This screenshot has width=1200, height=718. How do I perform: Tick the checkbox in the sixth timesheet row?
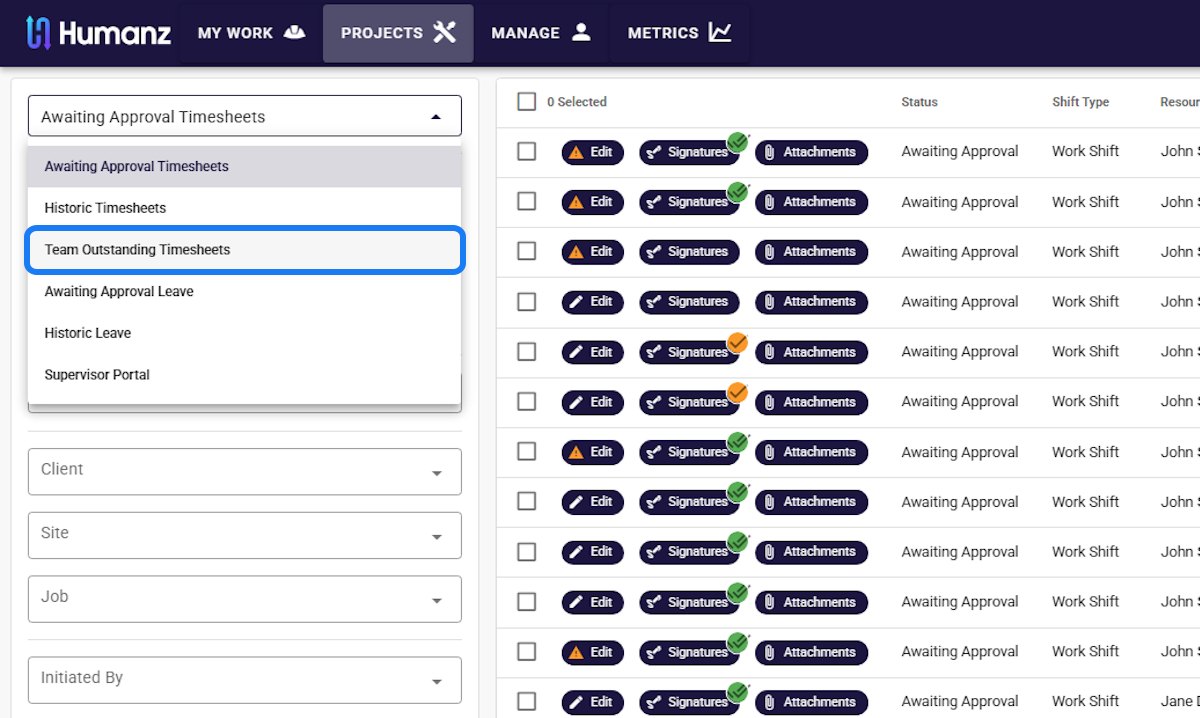[527, 401]
